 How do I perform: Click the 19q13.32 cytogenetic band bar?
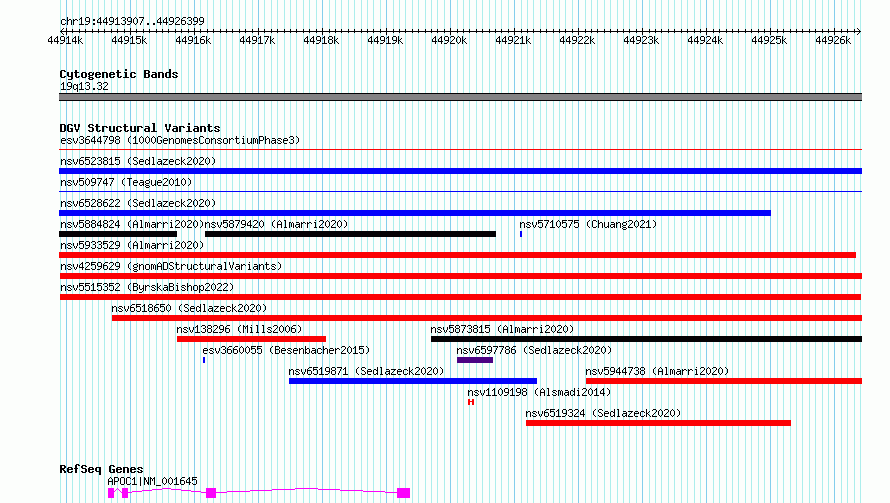pos(460,97)
